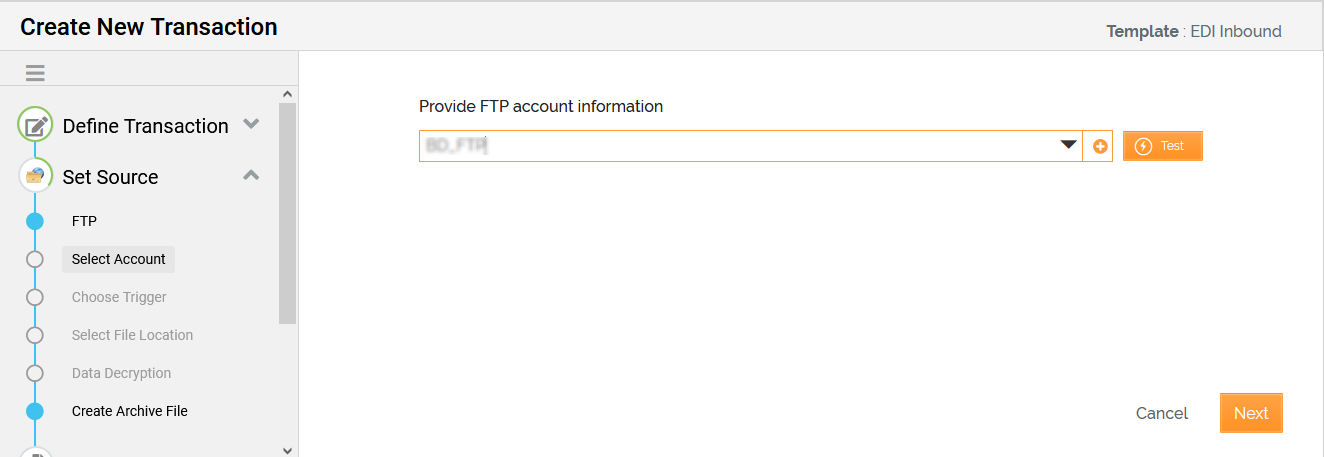The image size is (1324, 457).
Task: Open the Select Account step
Action: tap(118, 259)
